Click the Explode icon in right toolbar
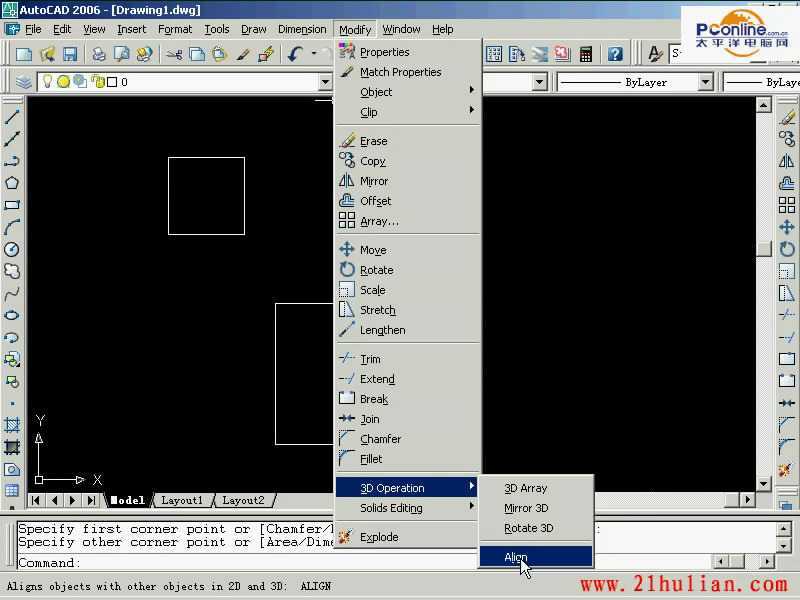The height and width of the screenshot is (600, 800). [786, 469]
